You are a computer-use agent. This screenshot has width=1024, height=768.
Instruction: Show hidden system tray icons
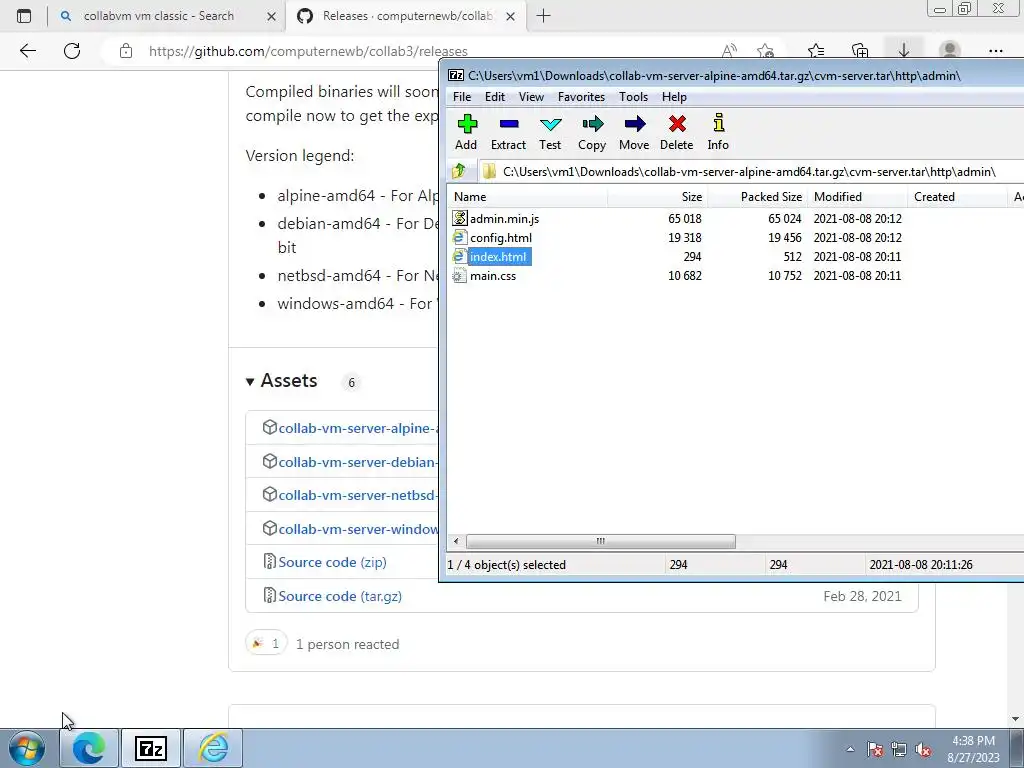[850, 749]
